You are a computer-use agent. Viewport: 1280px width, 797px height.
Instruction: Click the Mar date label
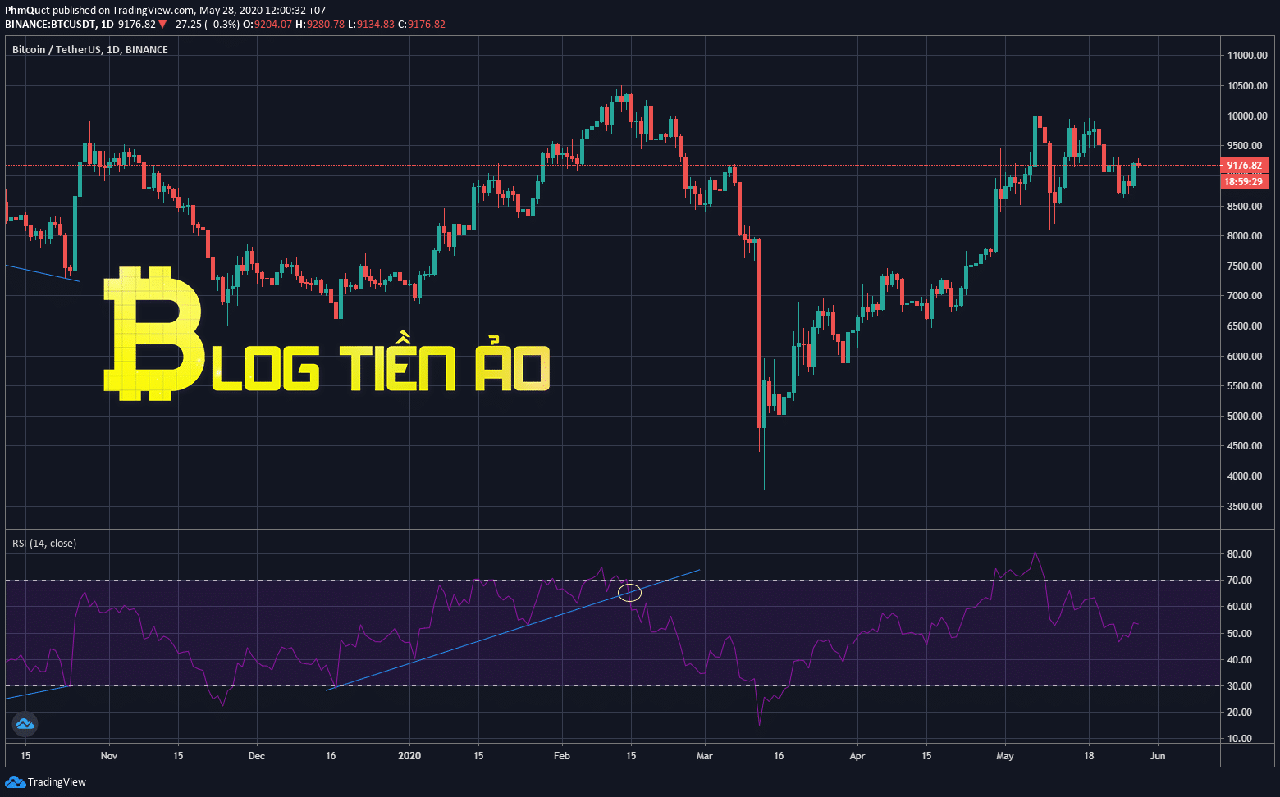(x=704, y=757)
